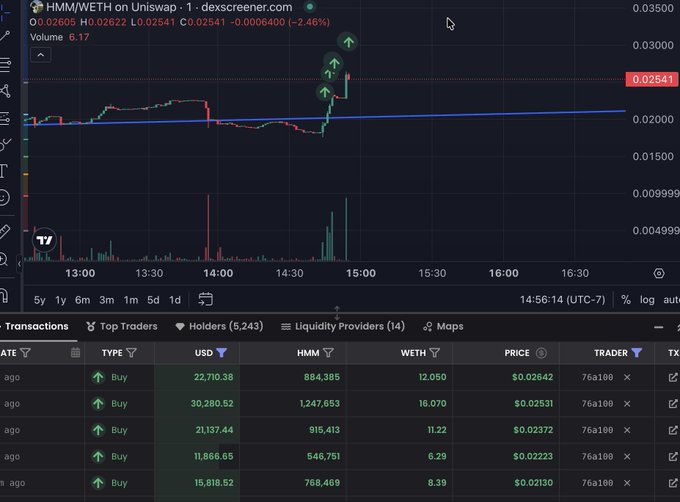Open transaction link for $15,818.52 buy
This screenshot has width=680, height=502.
pyautogui.click(x=673, y=483)
